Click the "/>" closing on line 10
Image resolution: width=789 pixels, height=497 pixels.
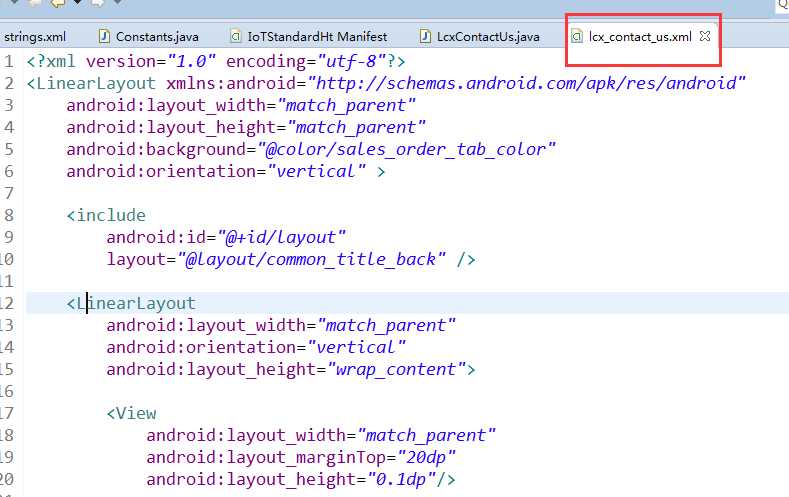tap(466, 260)
